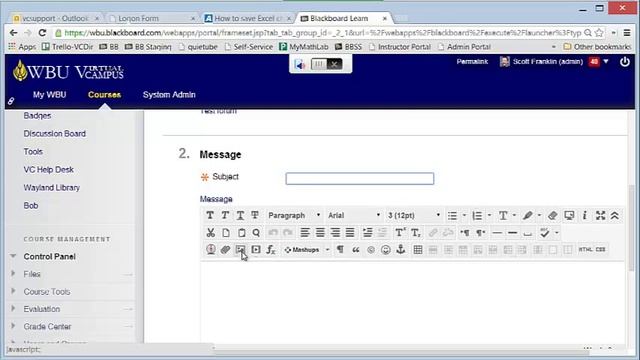Switch to the Courses tab

coord(104,95)
